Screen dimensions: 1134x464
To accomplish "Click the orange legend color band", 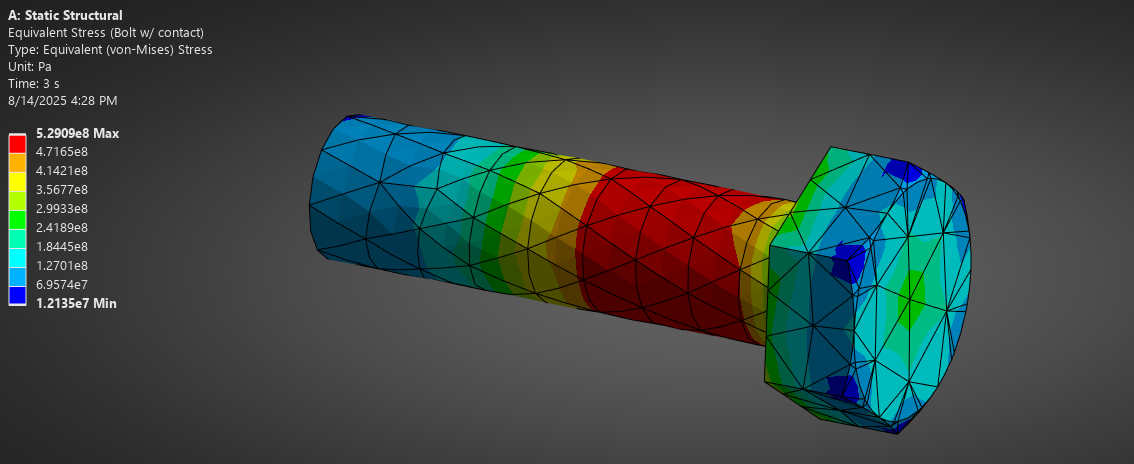I will pyautogui.click(x=17, y=162).
